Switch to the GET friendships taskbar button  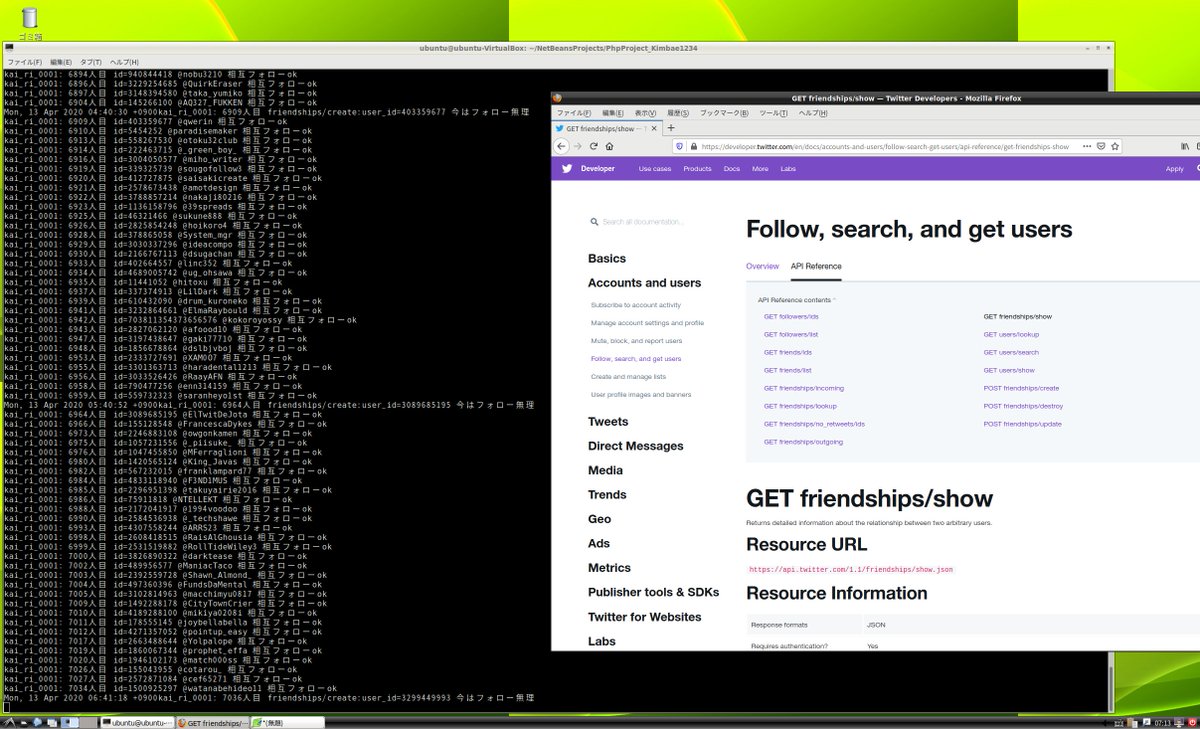[212, 722]
